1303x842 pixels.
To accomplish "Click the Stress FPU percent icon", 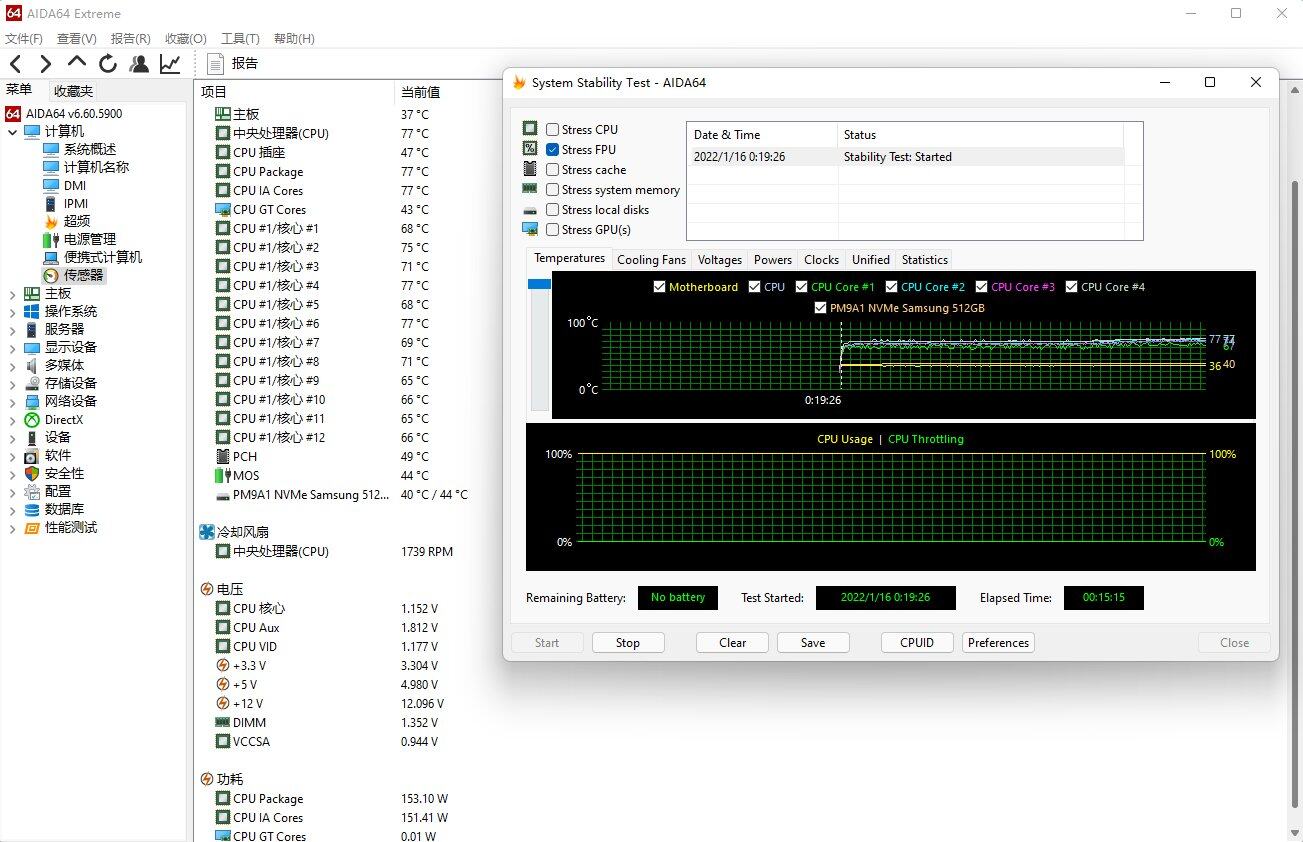I will [530, 149].
